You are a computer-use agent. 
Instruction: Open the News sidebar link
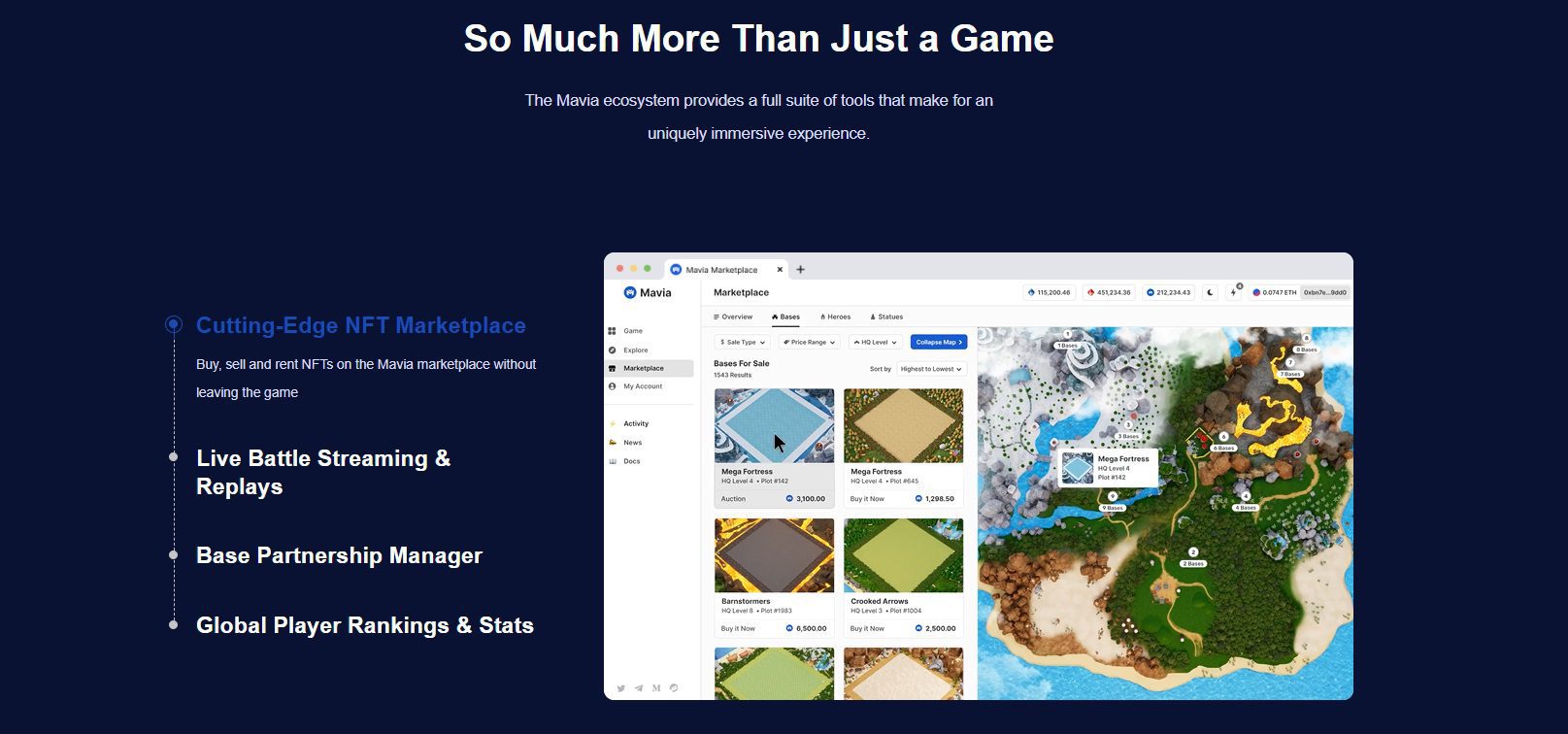tap(633, 442)
